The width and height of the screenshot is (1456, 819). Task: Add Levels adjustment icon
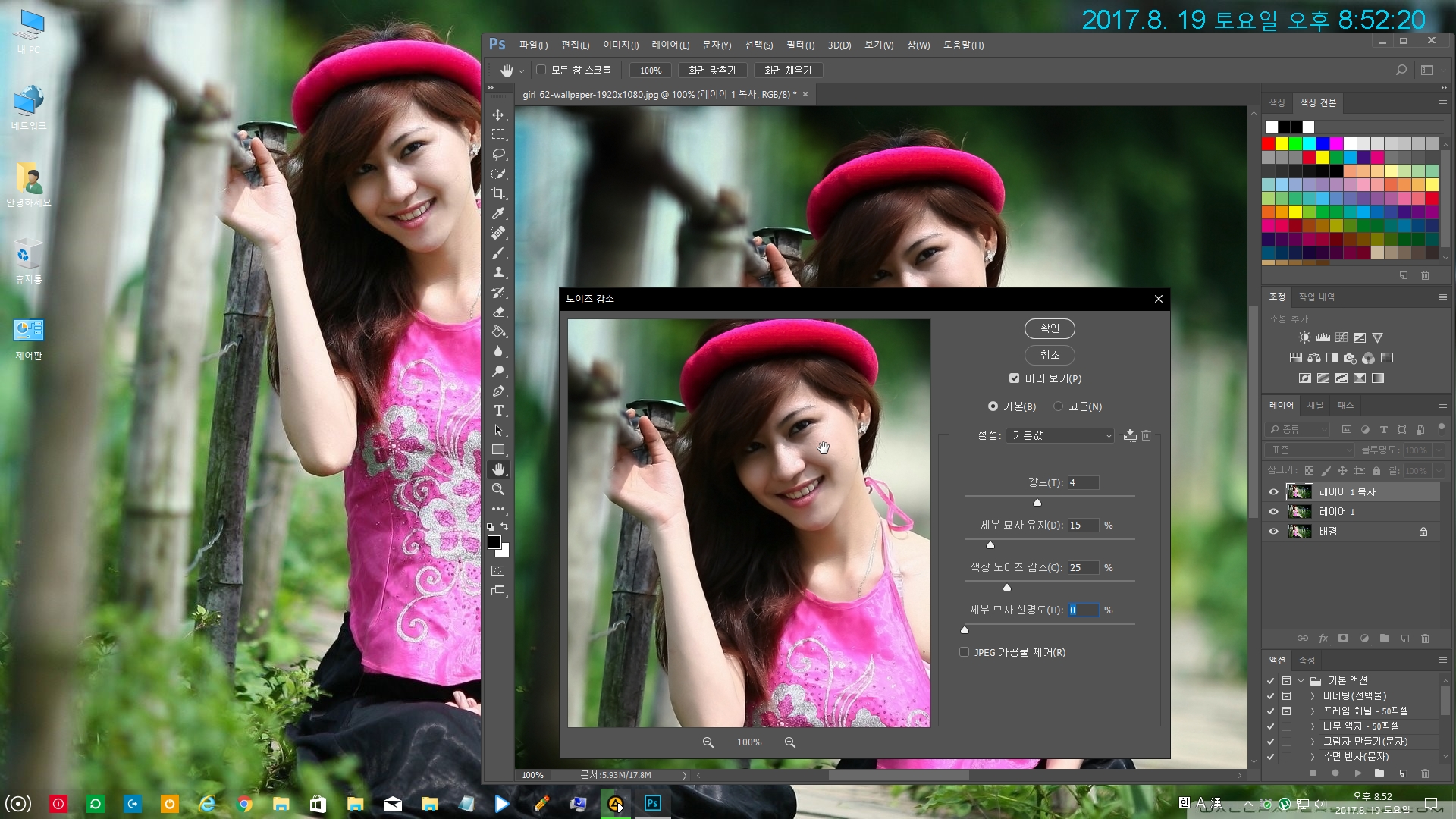(x=1323, y=337)
